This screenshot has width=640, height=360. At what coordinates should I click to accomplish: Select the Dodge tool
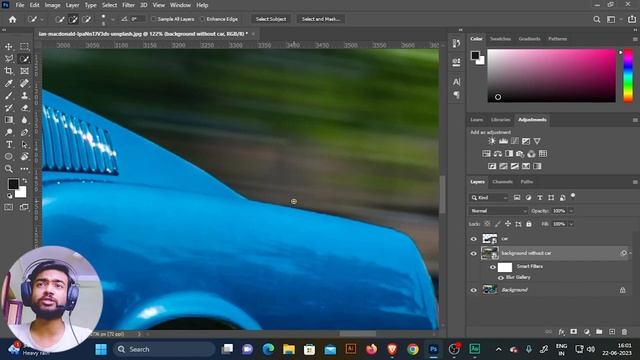[x=9, y=132]
